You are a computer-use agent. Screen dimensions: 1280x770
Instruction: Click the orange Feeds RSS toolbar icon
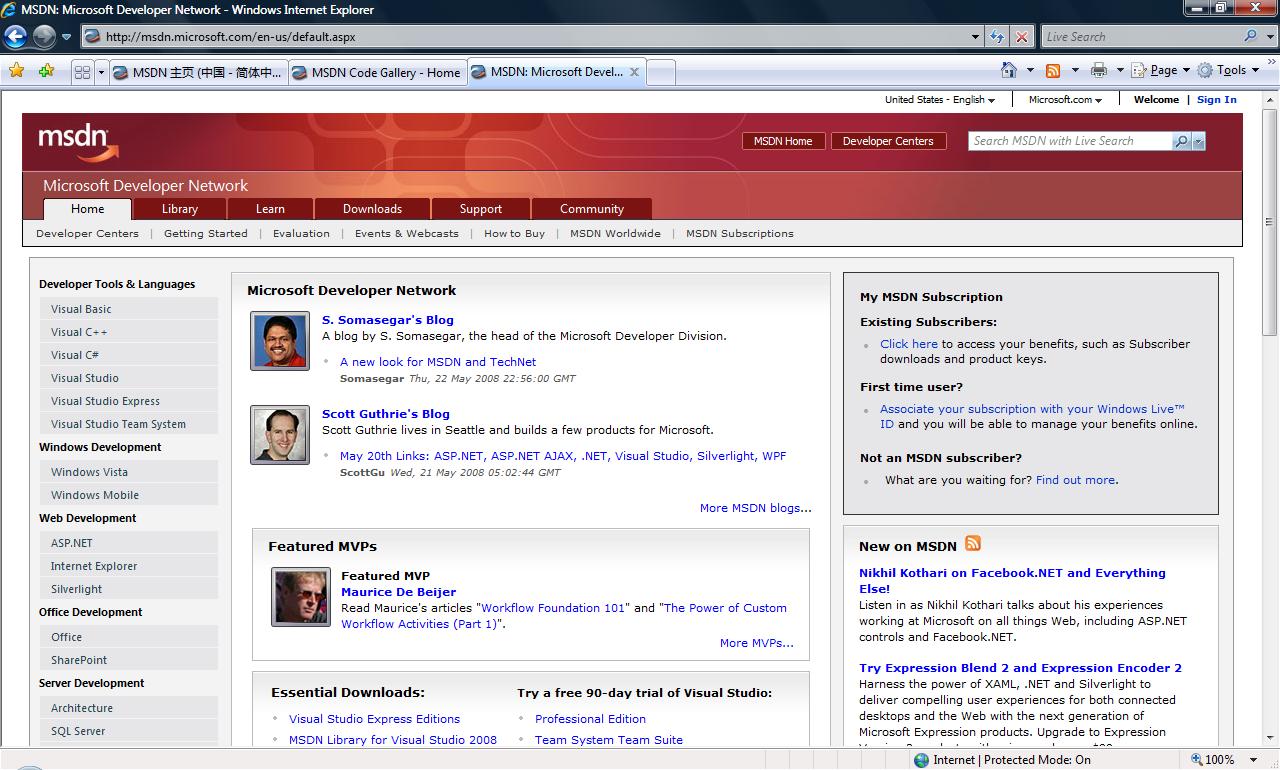click(x=1053, y=70)
